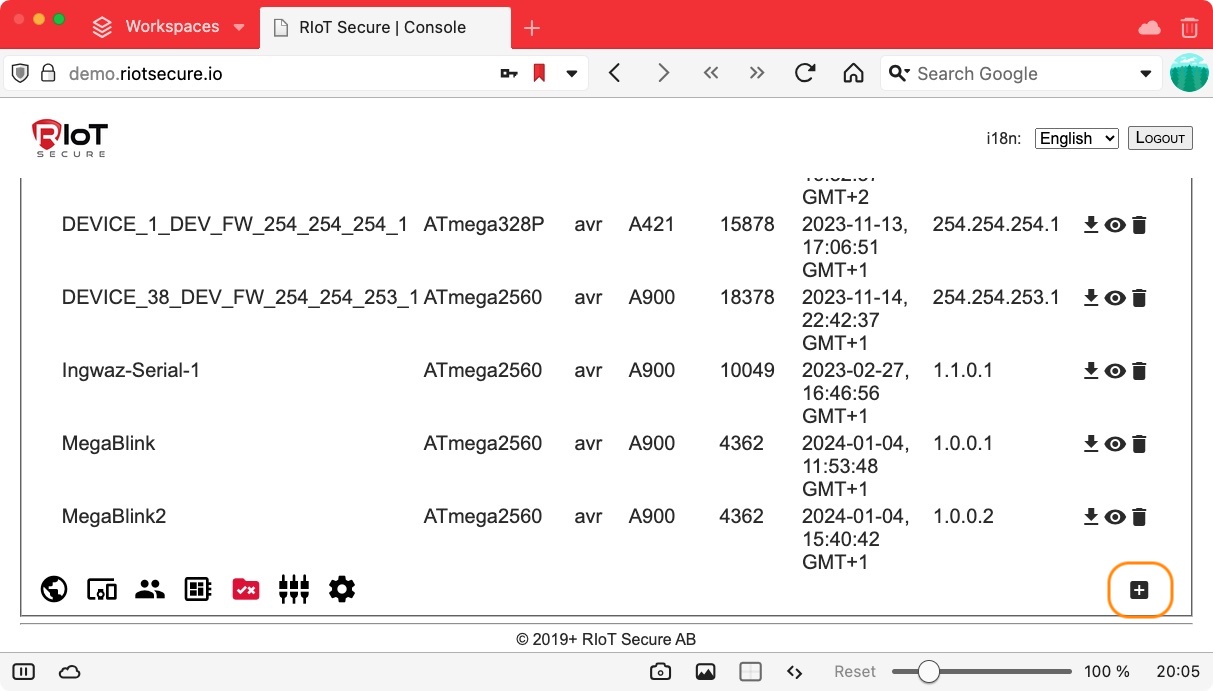Select the red firmware folder icon
Screen dimensions: 1213x691
(246, 589)
